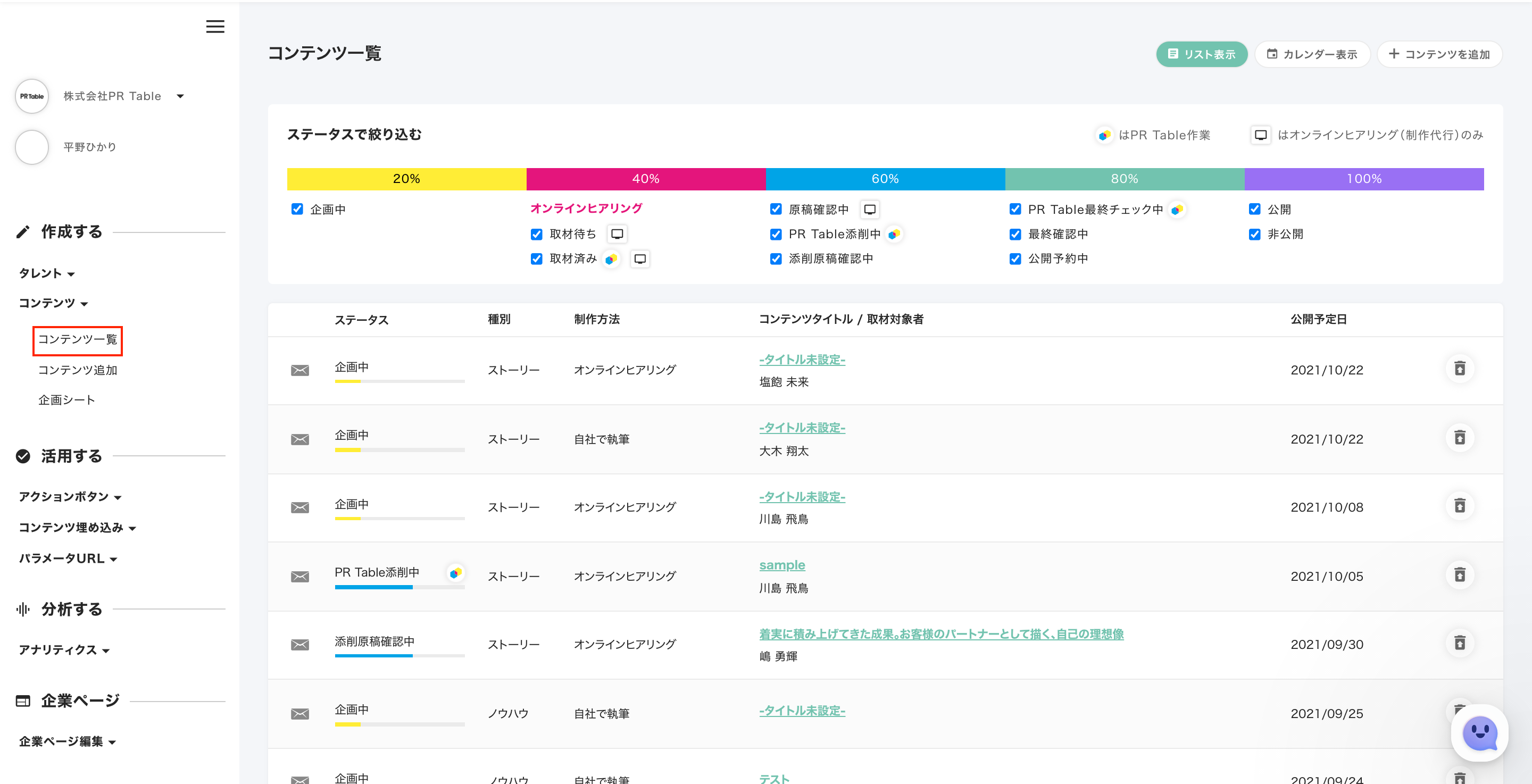The width and height of the screenshot is (1532, 784).
Task: Toggle the 添削原稿確認中 filter checkbox
Action: coord(776,258)
